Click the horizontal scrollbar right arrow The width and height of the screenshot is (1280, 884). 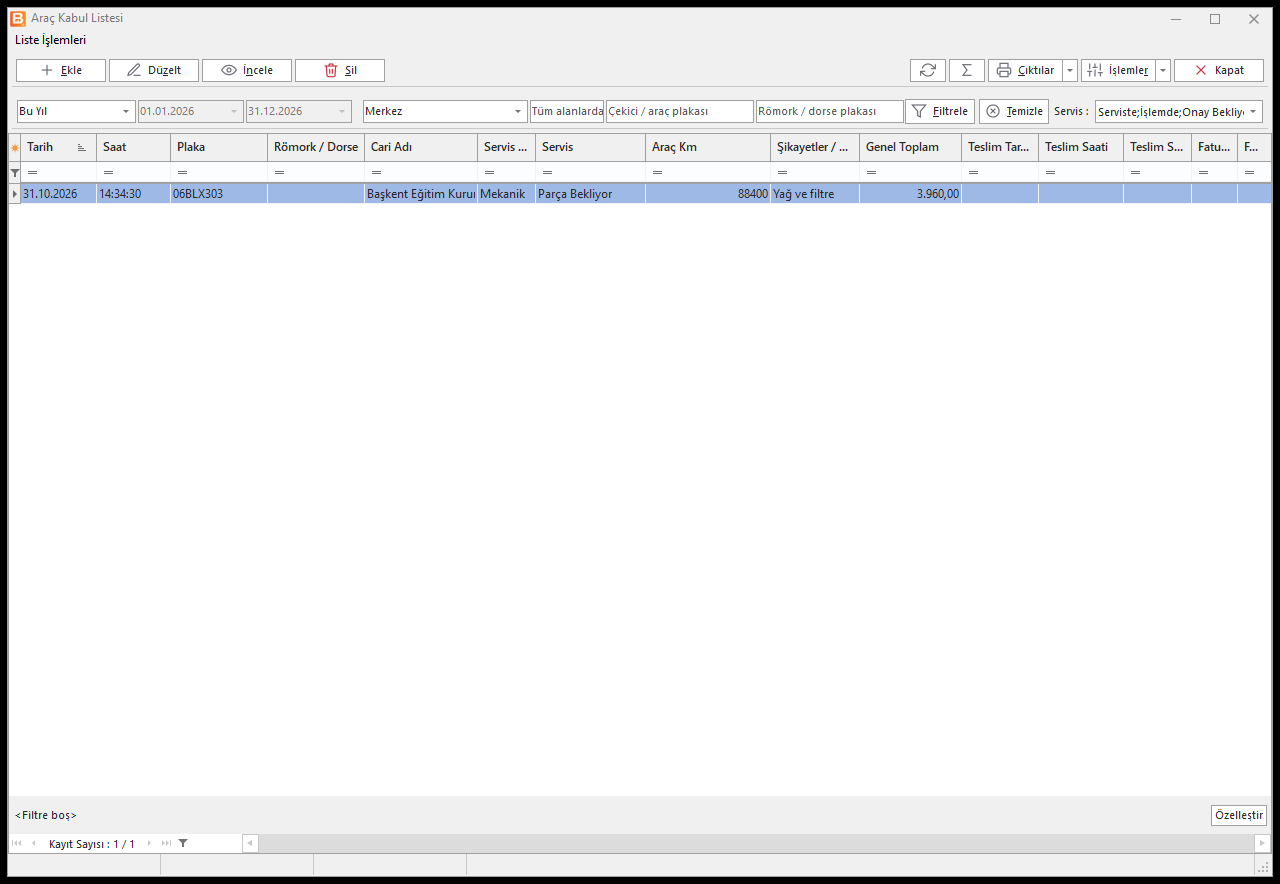(x=1263, y=843)
